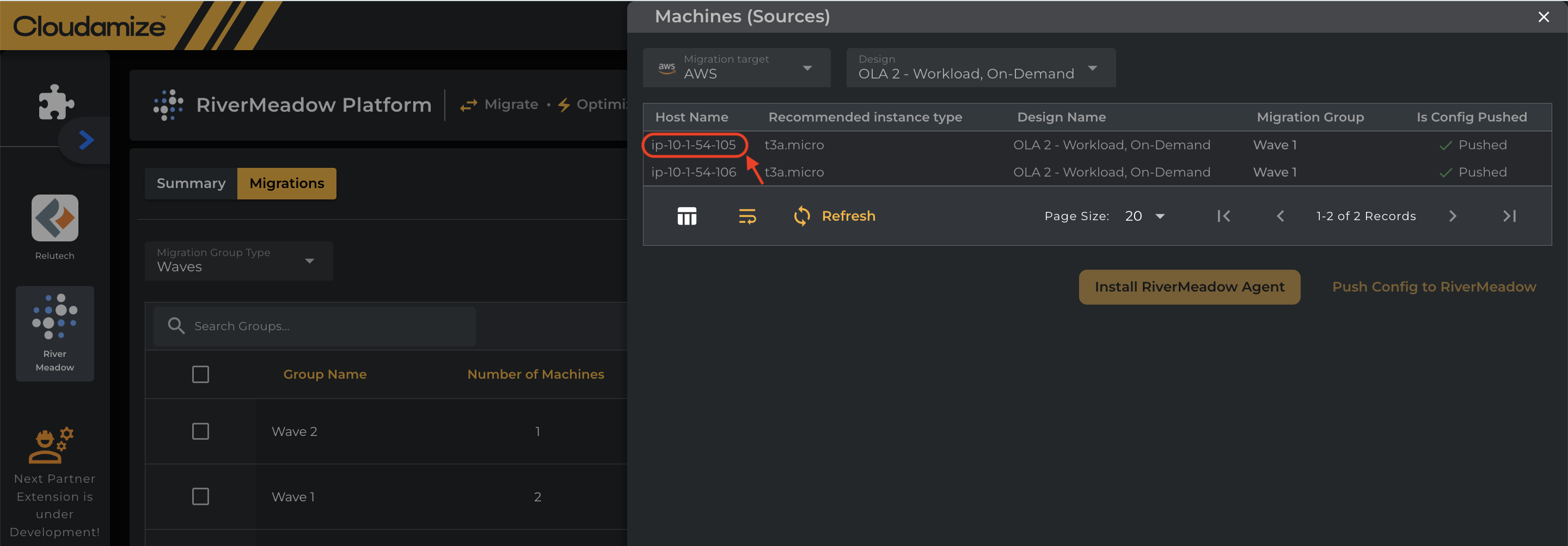
Task: Open the Relutech partner extension
Action: 55,228
